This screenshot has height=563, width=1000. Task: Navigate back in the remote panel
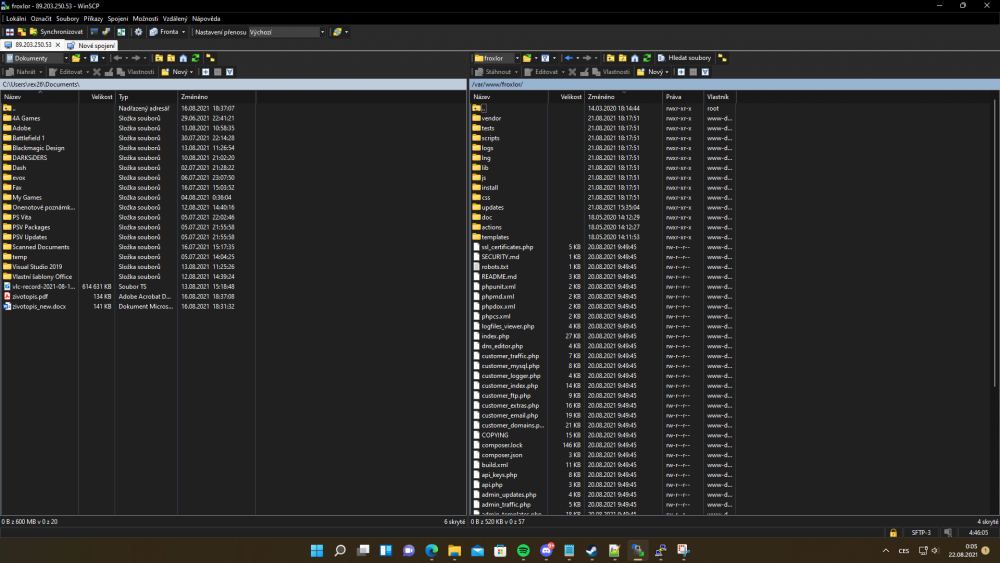(x=570, y=58)
